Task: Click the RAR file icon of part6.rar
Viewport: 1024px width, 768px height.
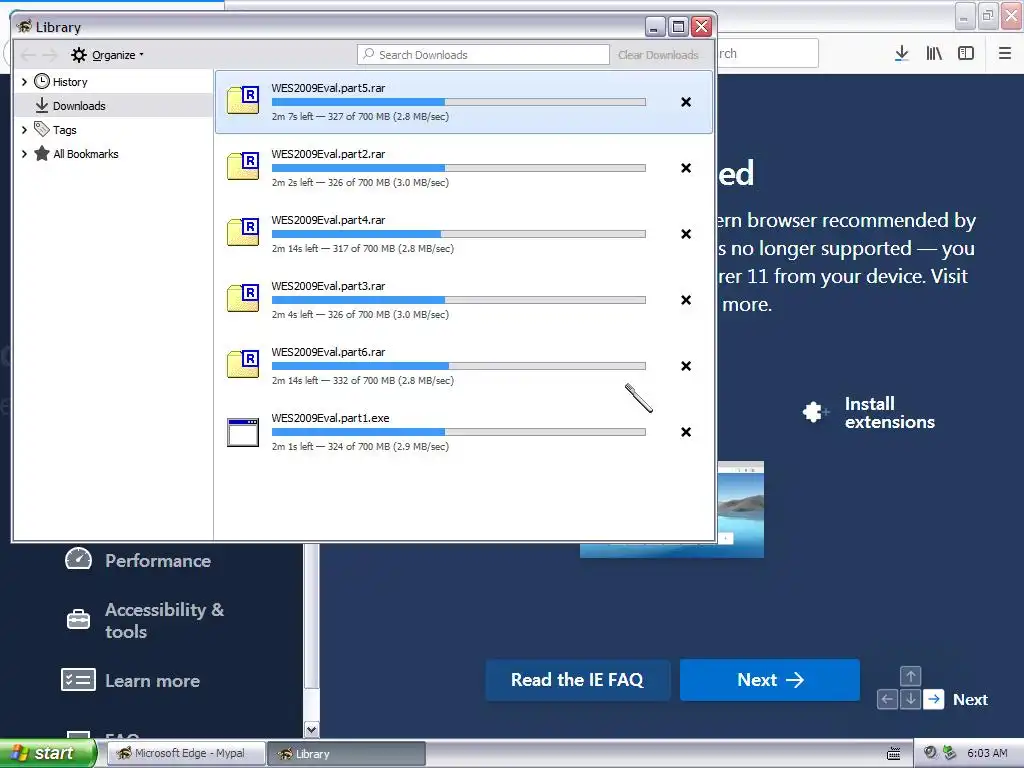Action: (x=243, y=365)
